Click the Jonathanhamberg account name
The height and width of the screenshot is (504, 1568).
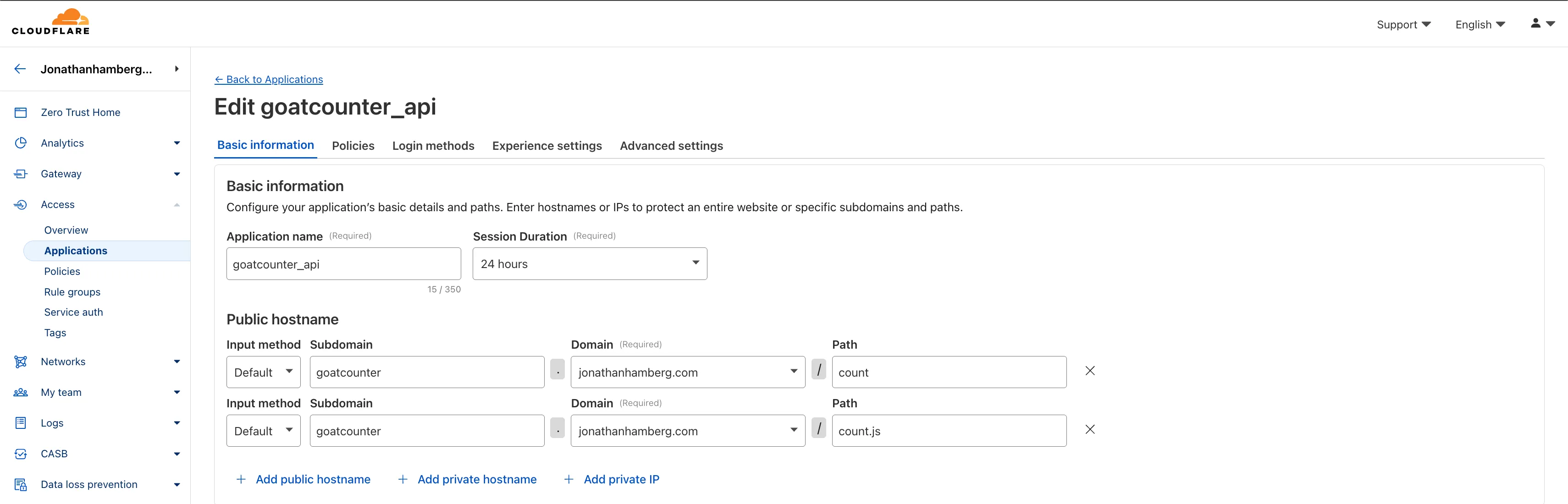click(96, 69)
